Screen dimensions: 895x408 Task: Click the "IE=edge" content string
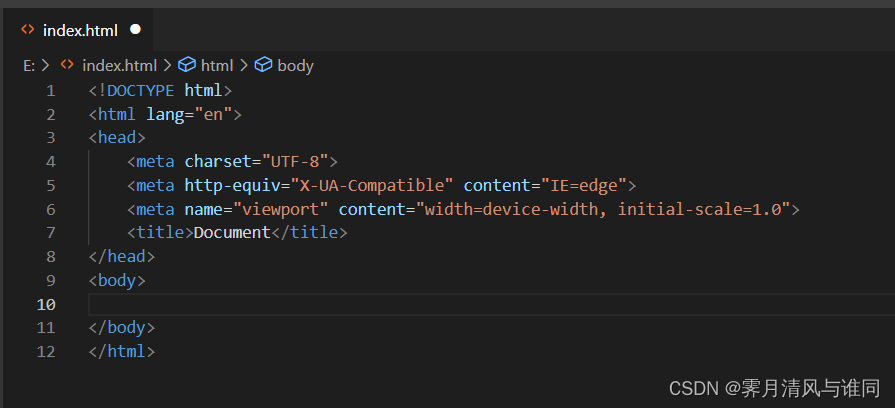pos(583,185)
